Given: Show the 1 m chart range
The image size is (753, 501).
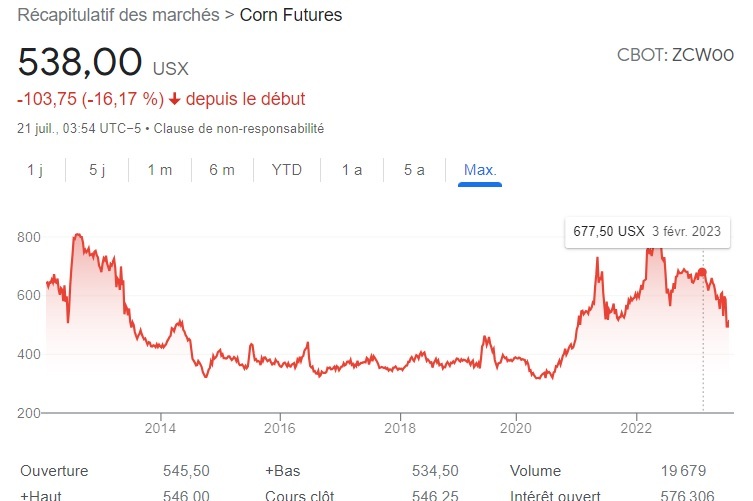Looking at the screenshot, I should [159, 170].
